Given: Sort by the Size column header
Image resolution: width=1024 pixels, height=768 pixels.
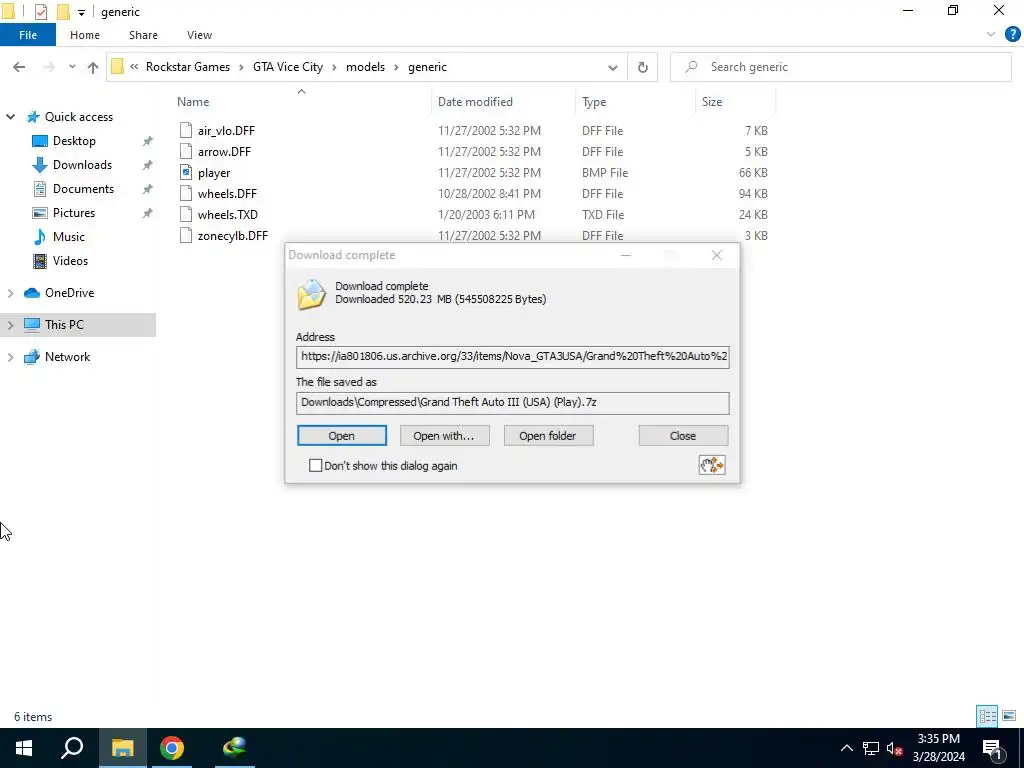Looking at the screenshot, I should (x=712, y=102).
